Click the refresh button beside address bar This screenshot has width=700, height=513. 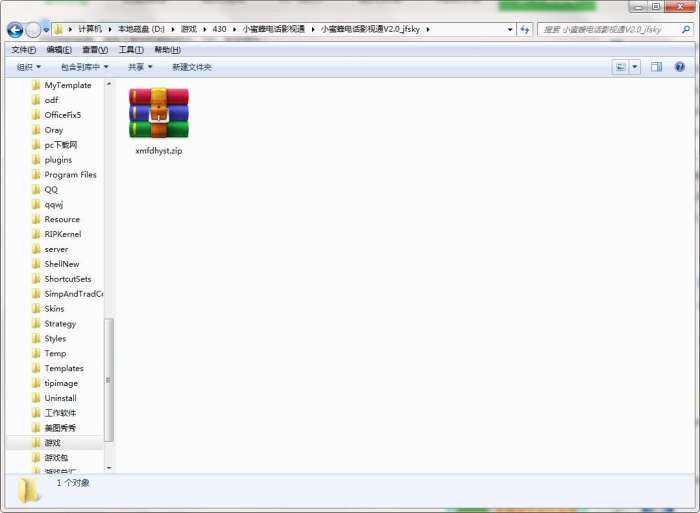pos(525,30)
